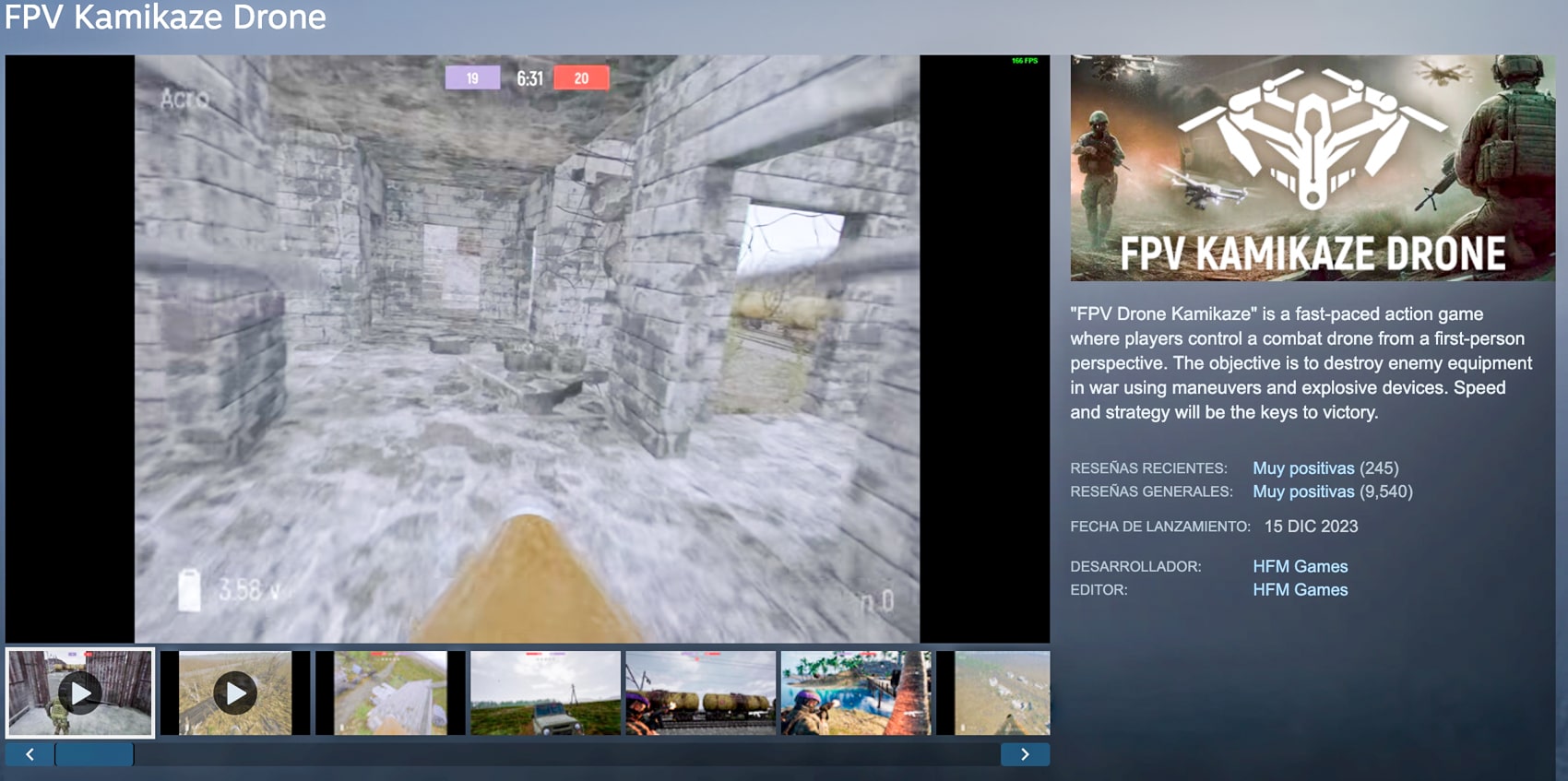Play the second video thumbnail over fields
This screenshot has width=1568, height=781.
235,692
